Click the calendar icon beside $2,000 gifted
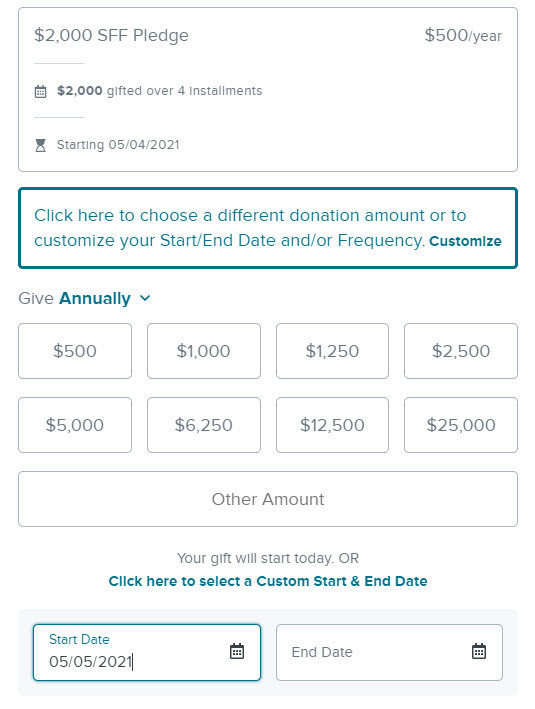This screenshot has height=709, width=535. 41,91
